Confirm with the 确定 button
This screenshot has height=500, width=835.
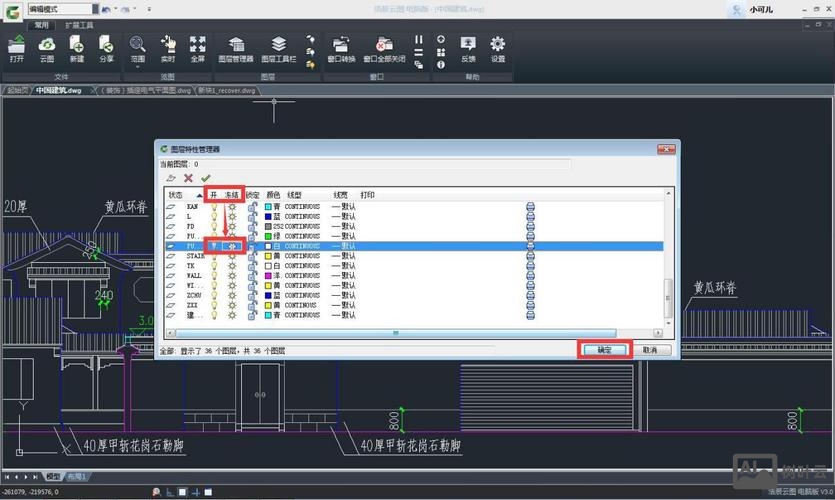604,350
